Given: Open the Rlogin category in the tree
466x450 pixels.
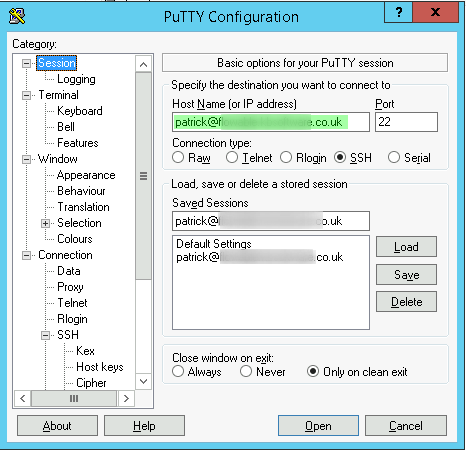Looking at the screenshot, I should pos(72,319).
